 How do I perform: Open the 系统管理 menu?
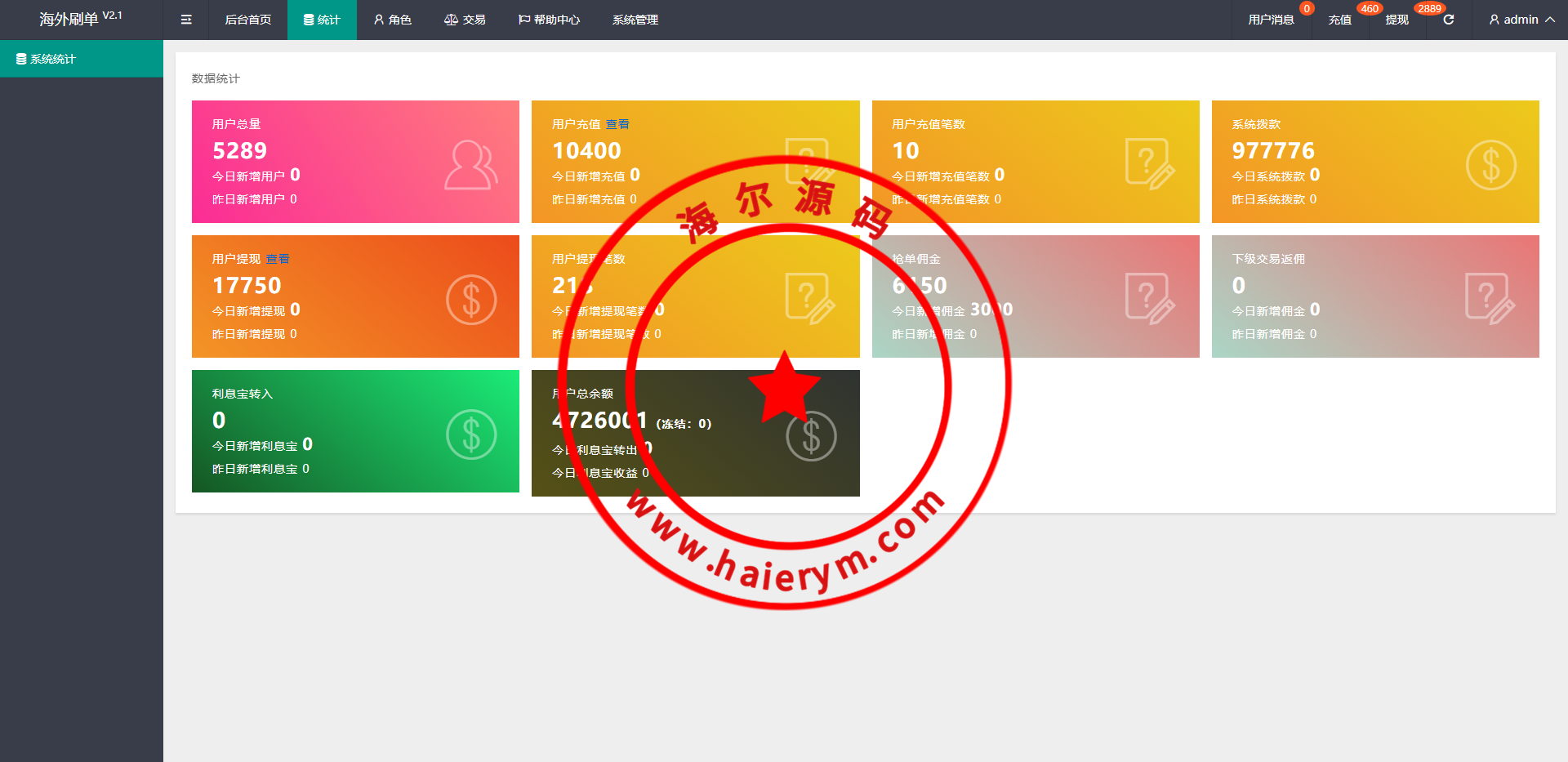point(635,20)
